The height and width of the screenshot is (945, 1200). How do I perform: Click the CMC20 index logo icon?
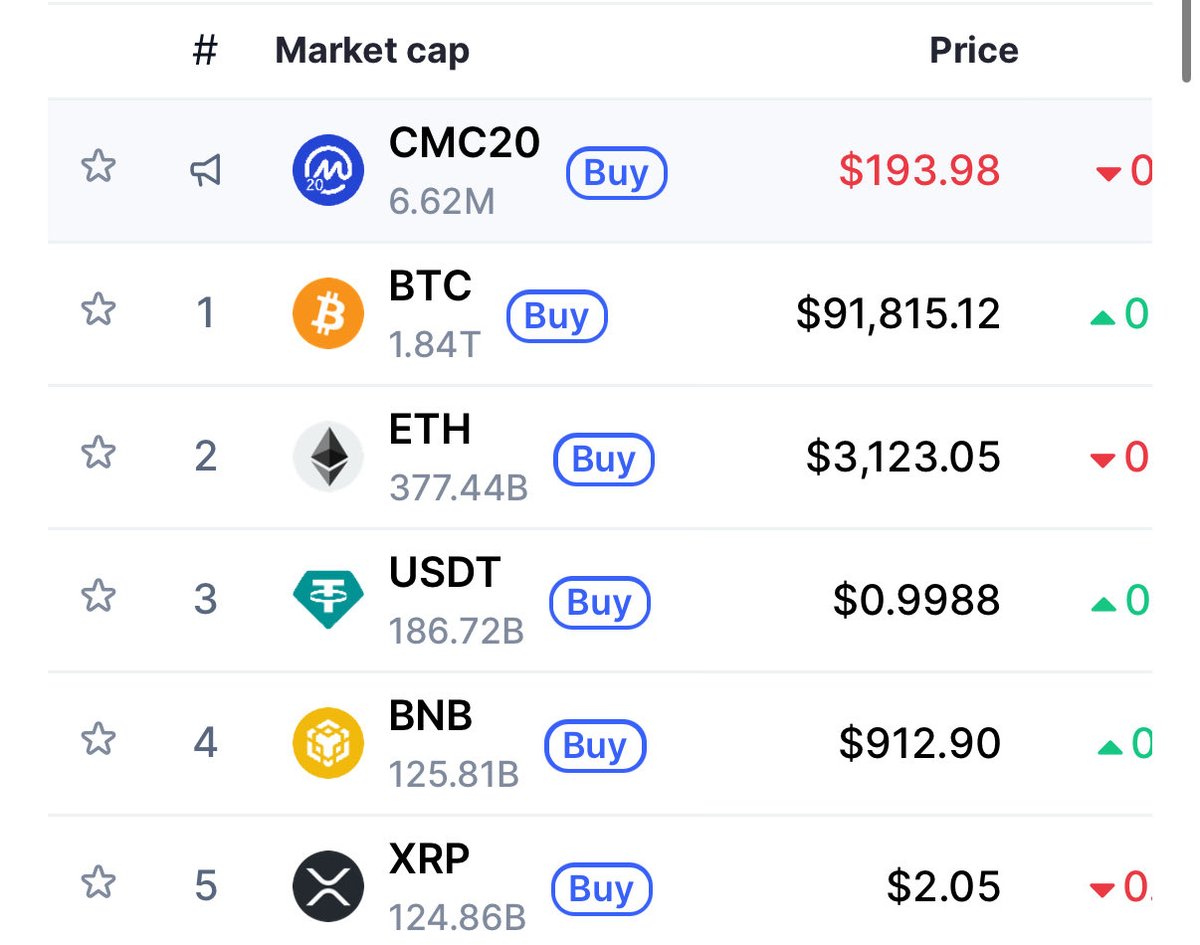point(327,171)
